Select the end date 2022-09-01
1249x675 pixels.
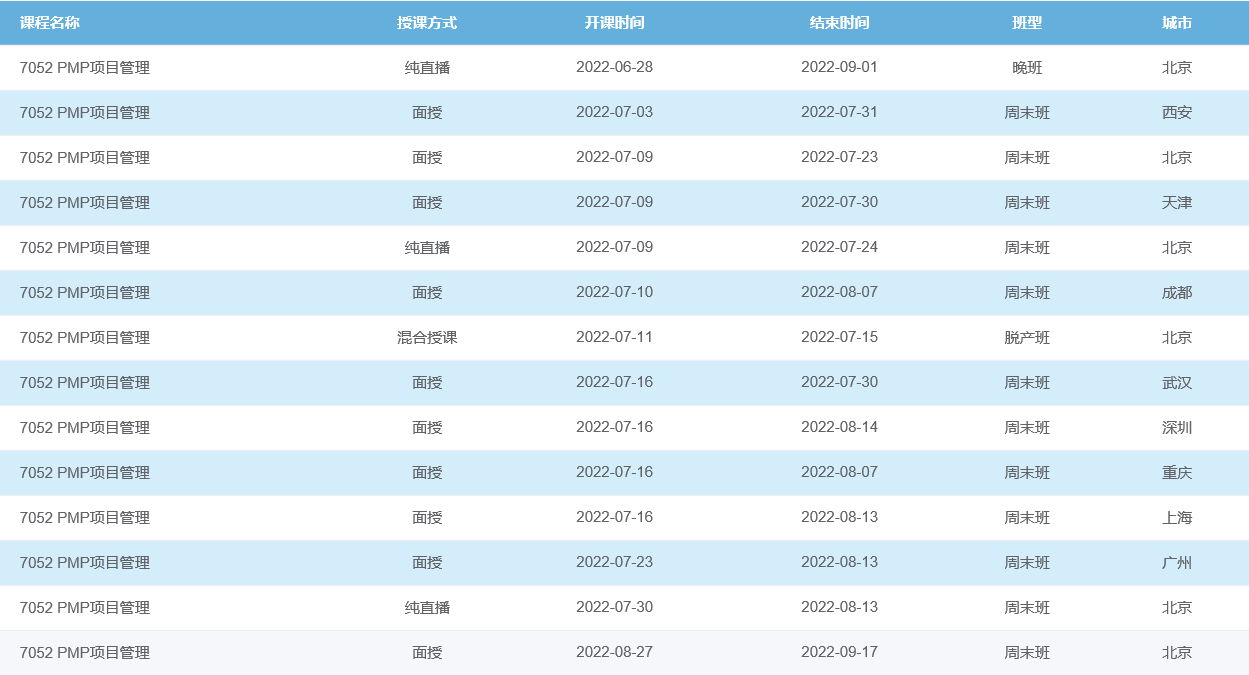tap(839, 67)
